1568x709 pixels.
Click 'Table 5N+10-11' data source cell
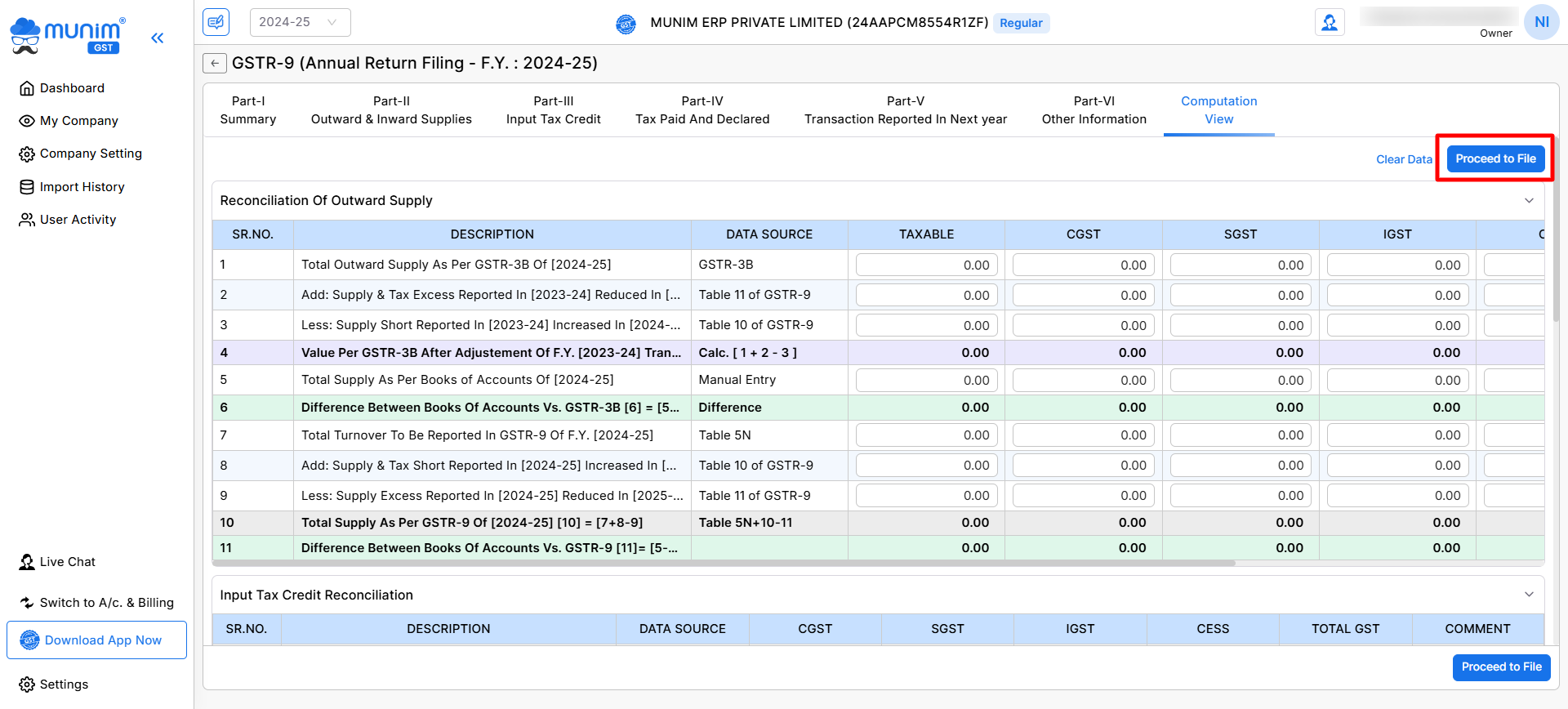click(768, 523)
